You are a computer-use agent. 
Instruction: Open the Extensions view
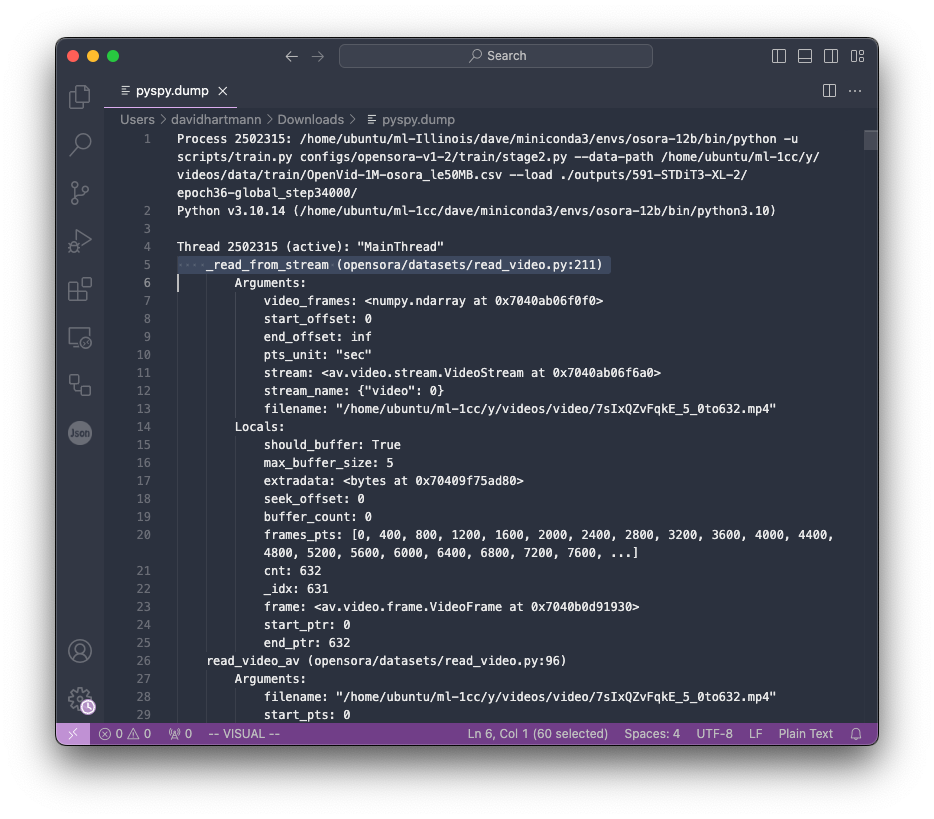coord(80,289)
